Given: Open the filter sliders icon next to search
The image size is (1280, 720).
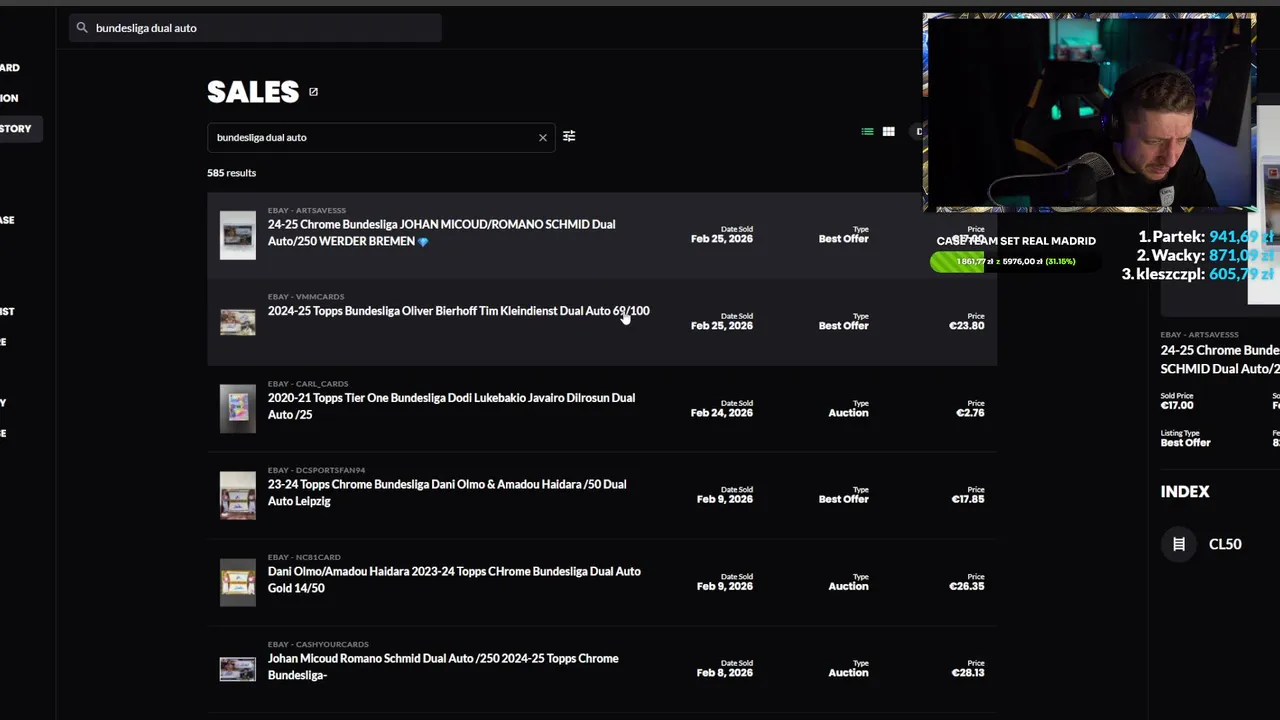Looking at the screenshot, I should click(x=569, y=136).
